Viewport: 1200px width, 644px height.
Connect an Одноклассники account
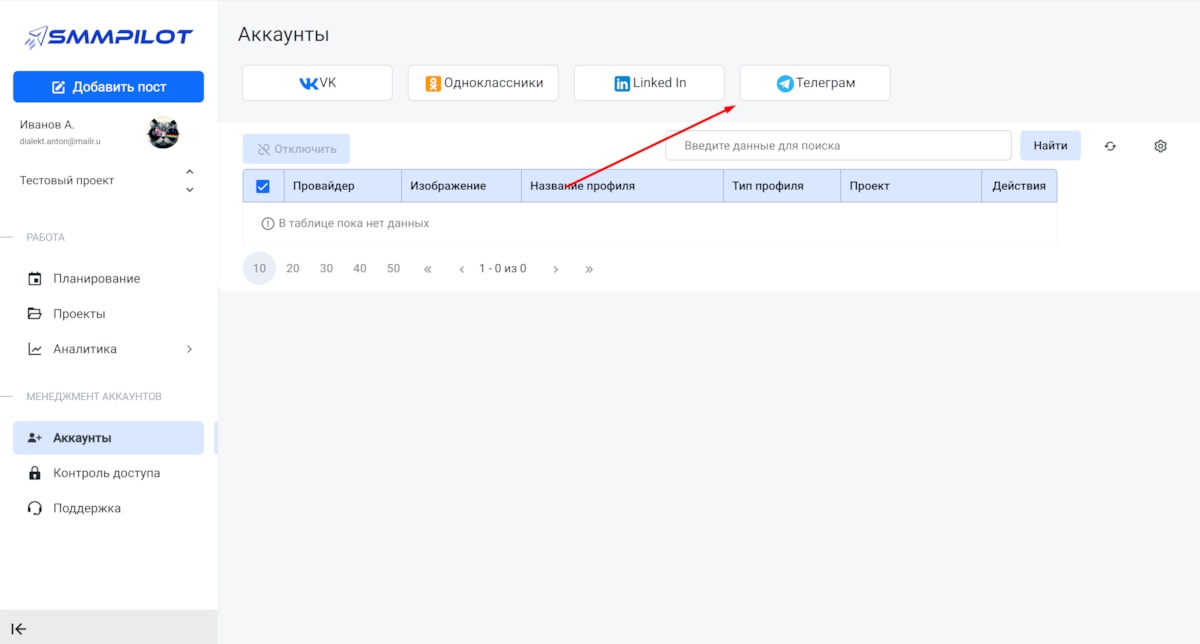coord(483,83)
